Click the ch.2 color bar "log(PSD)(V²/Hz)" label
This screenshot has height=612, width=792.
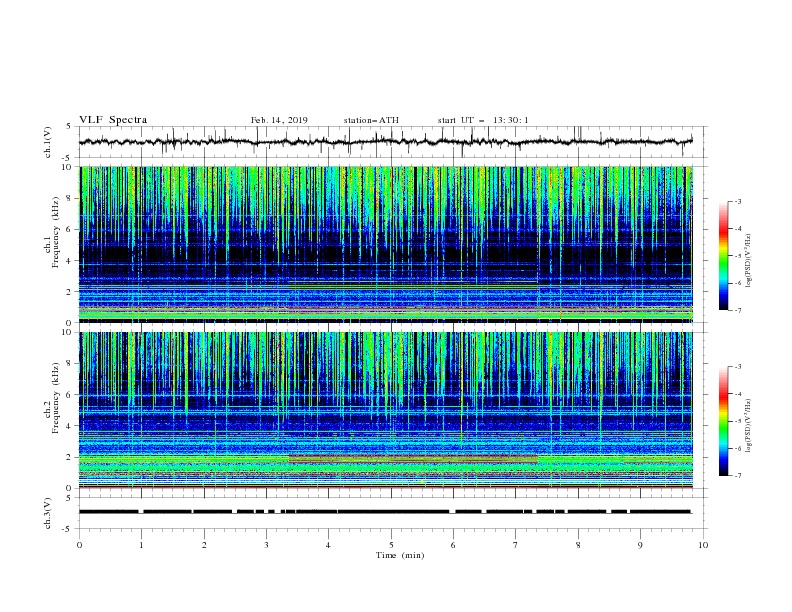[x=748, y=425]
